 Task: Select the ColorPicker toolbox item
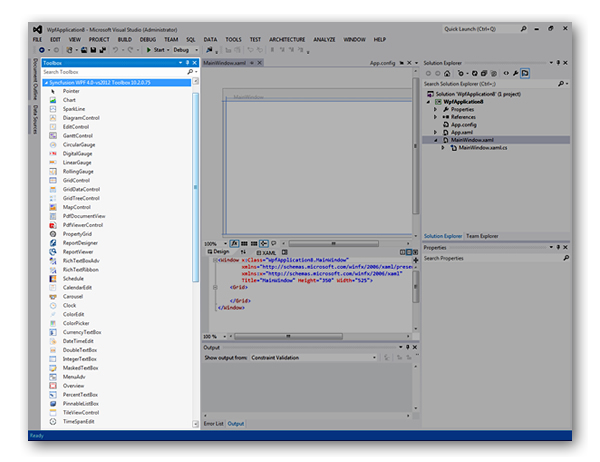76,323
